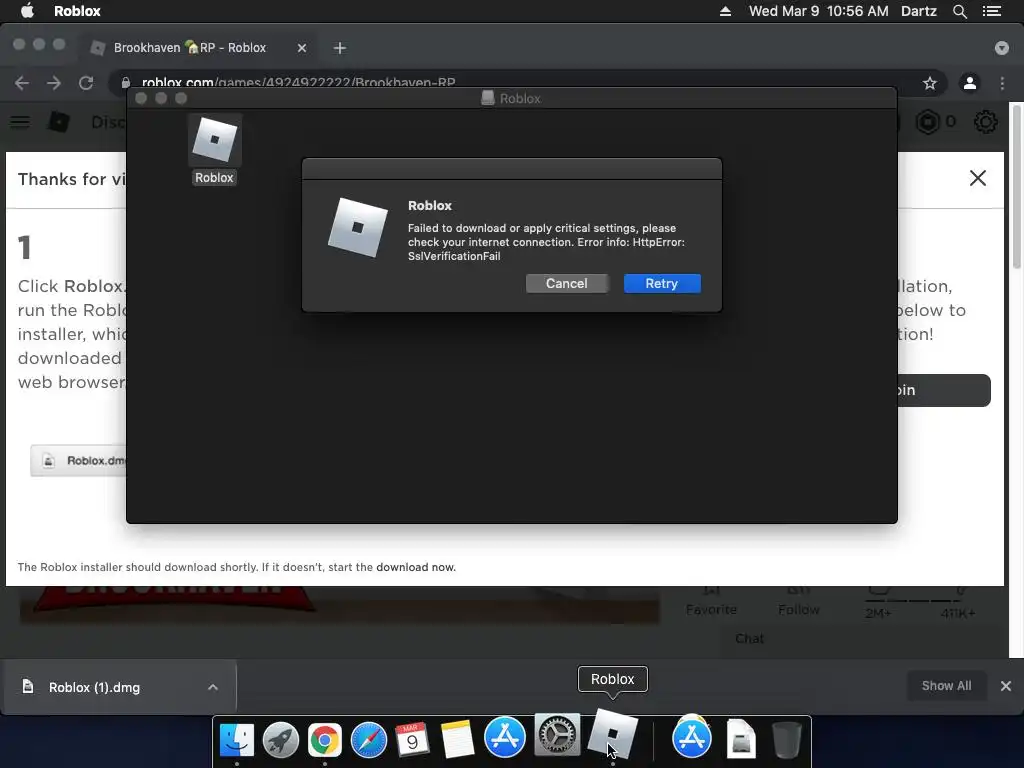Open Launchpad from the dock
Image resolution: width=1024 pixels, height=768 pixels.
pos(281,739)
